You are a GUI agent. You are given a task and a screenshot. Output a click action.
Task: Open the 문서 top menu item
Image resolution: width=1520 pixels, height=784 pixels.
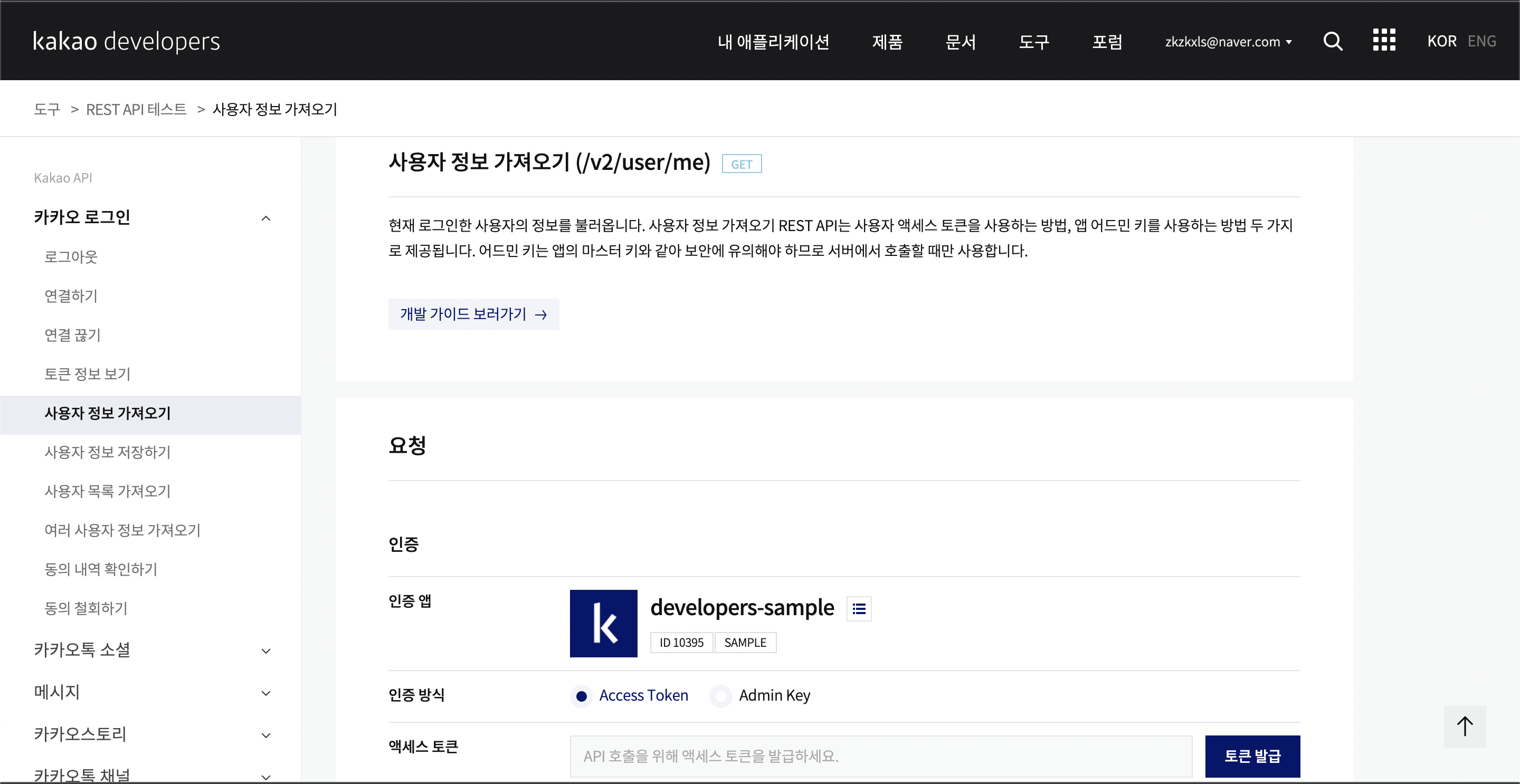click(960, 42)
